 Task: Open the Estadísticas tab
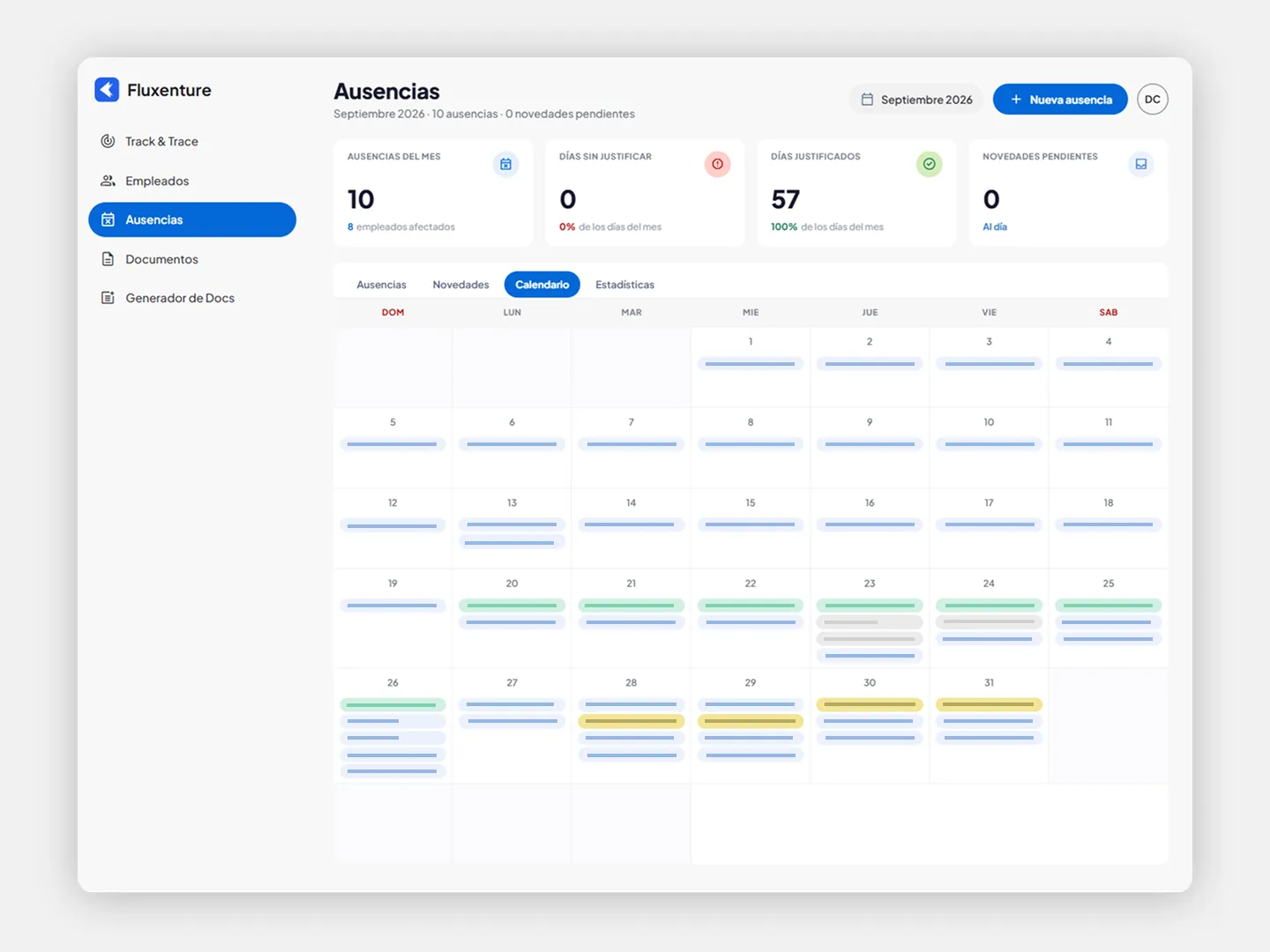tap(624, 285)
